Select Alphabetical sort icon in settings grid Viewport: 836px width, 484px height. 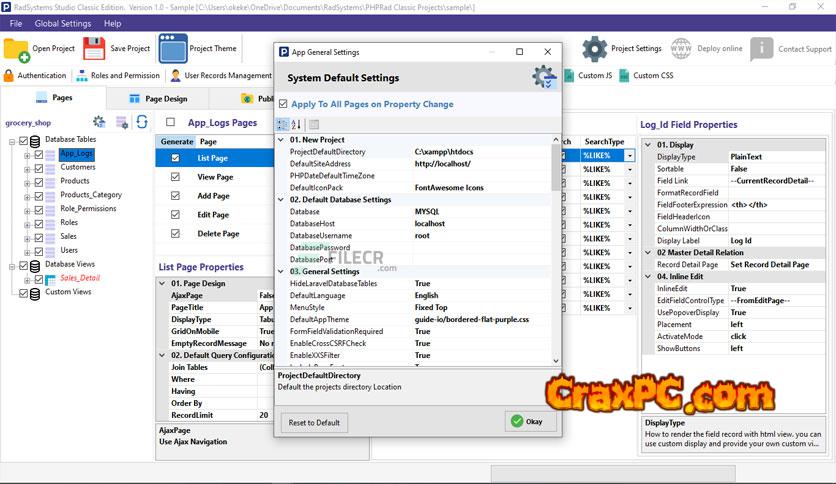tap(296, 124)
